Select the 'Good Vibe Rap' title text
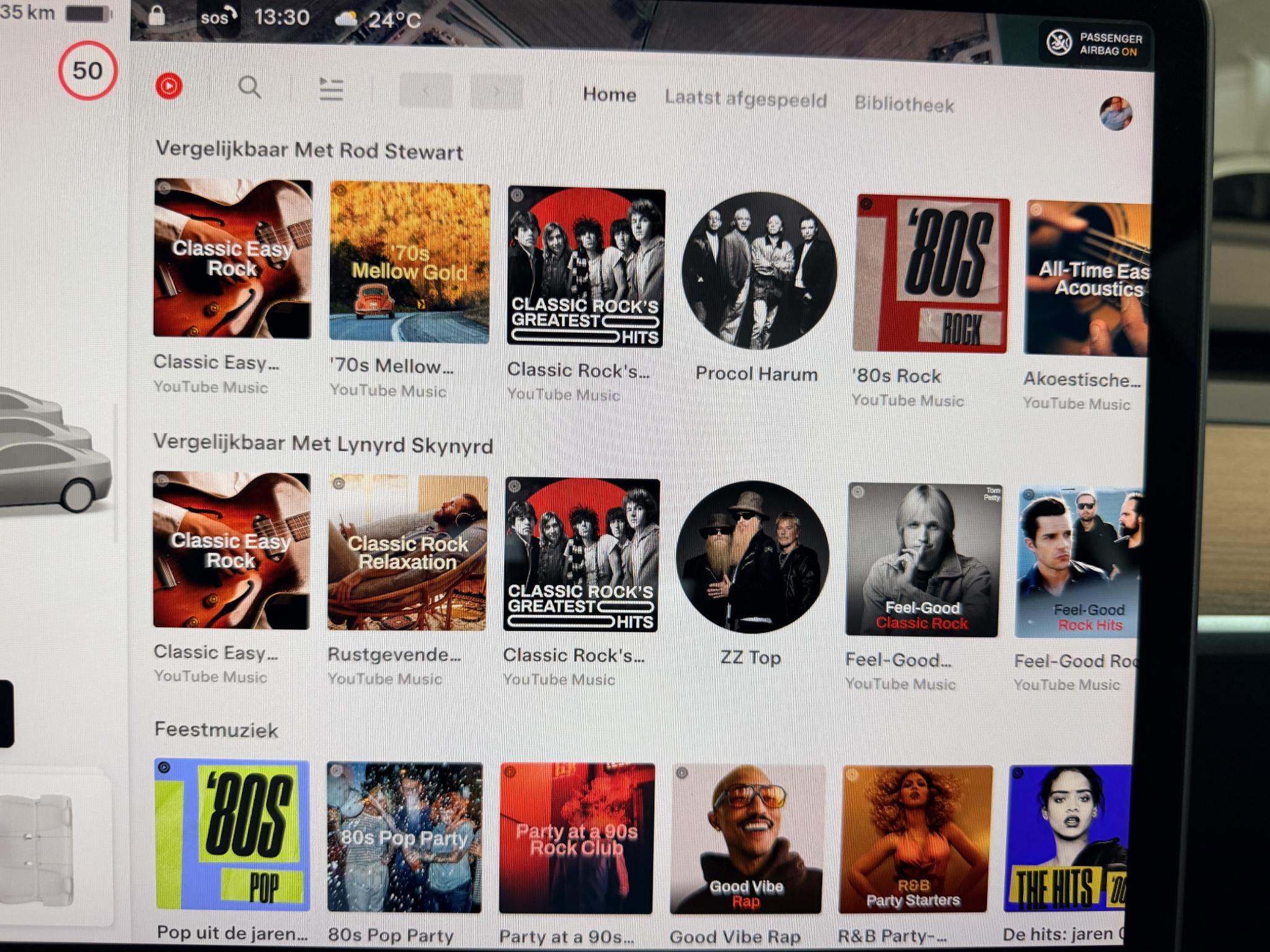This screenshot has height=952, width=1270. point(735,937)
